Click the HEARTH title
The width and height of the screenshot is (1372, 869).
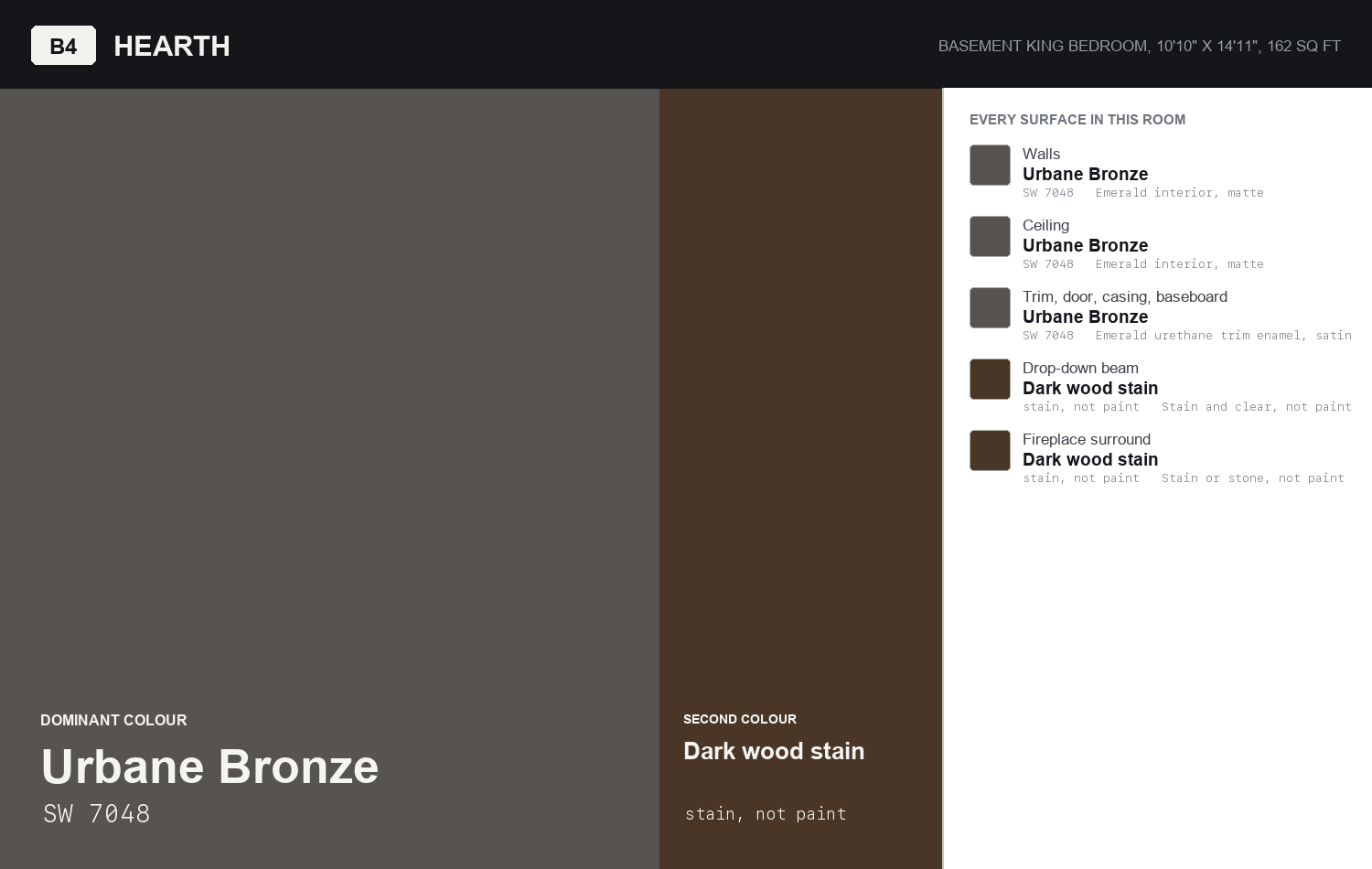click(x=172, y=46)
